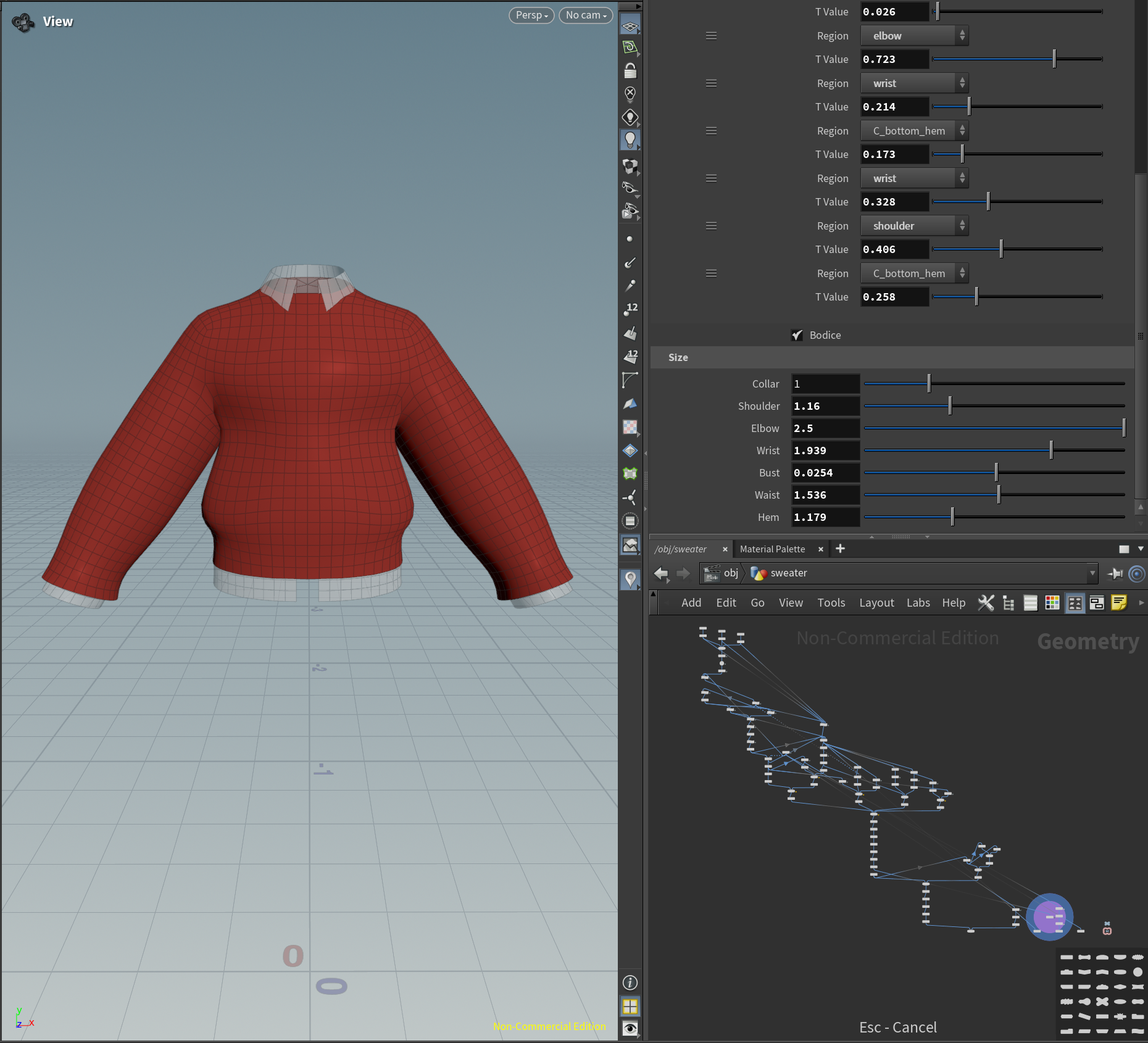The image size is (1148, 1043).
Task: Toggle display points dot icon
Action: [630, 239]
